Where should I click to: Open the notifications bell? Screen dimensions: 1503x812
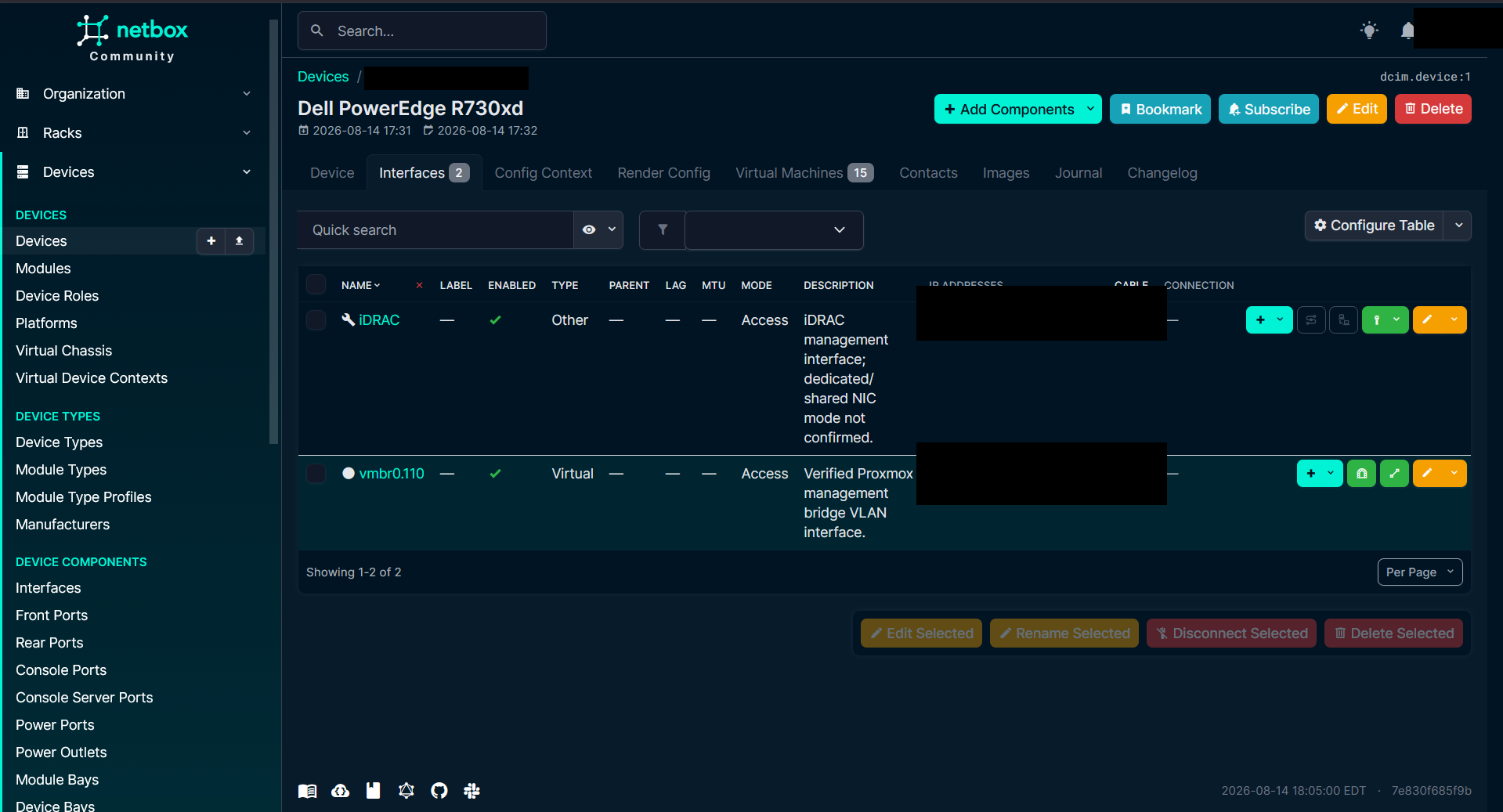tap(1407, 31)
